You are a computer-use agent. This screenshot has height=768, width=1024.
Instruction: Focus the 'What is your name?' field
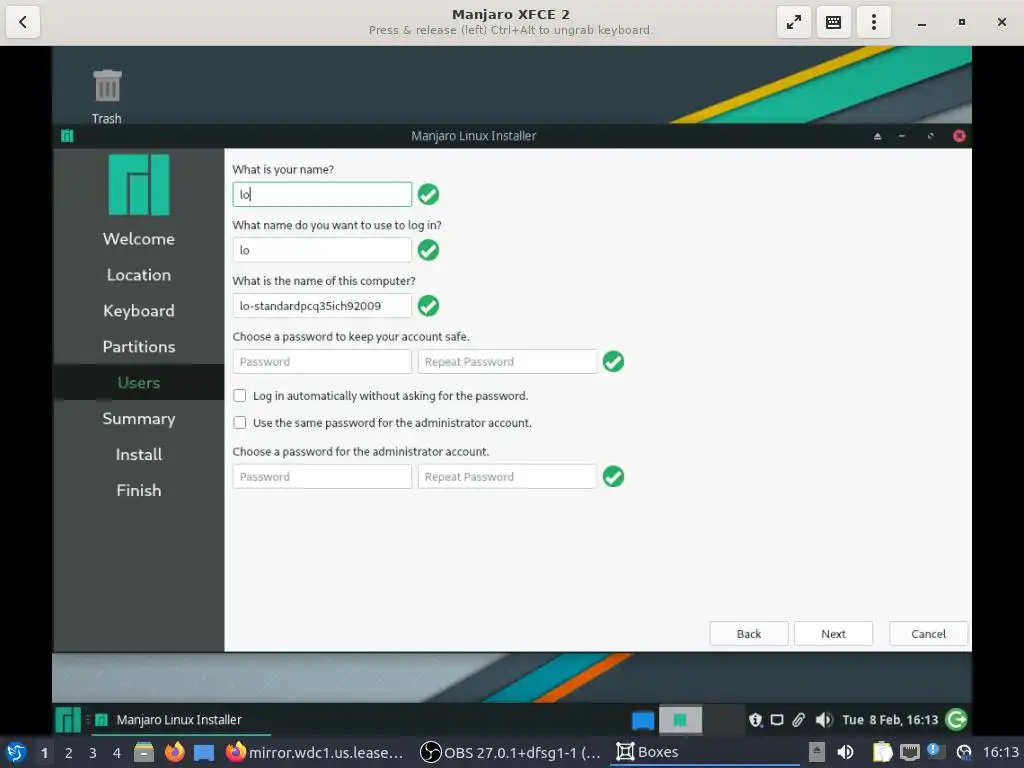(322, 195)
